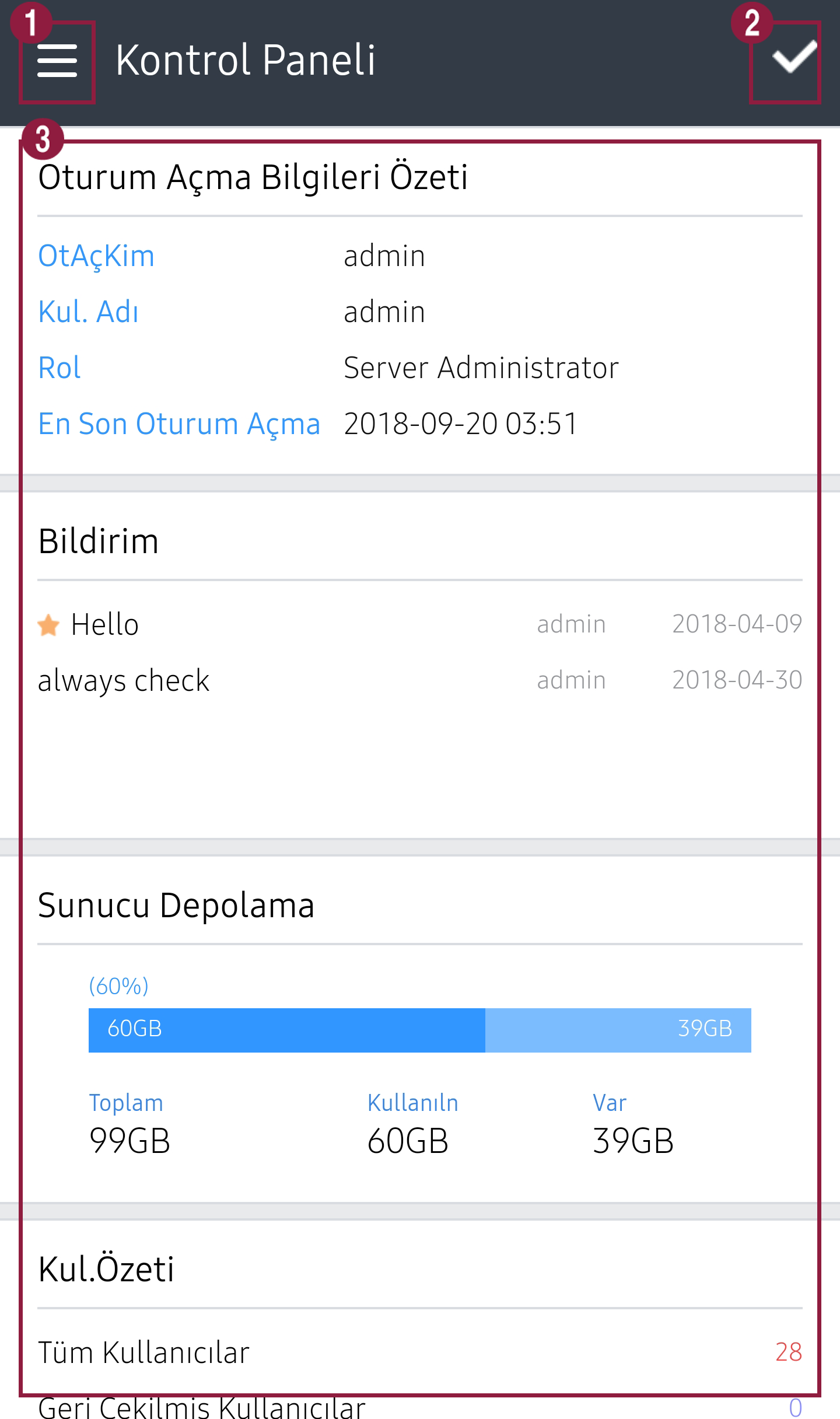Viewport: 840px width, 1419px height.
Task: Click the Kul.Özeti section header
Action: pos(106,1269)
